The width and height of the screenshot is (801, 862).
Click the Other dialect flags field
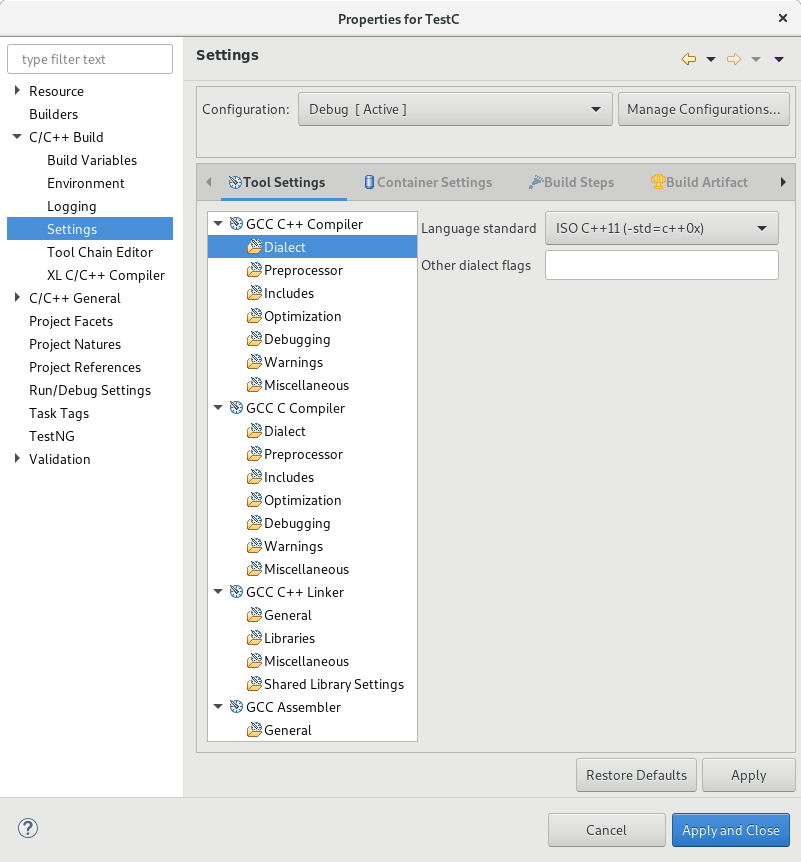pos(661,265)
